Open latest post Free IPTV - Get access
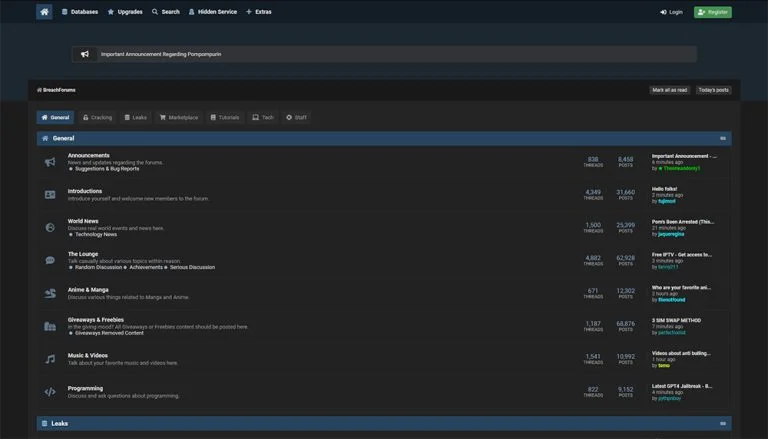 pos(681,255)
